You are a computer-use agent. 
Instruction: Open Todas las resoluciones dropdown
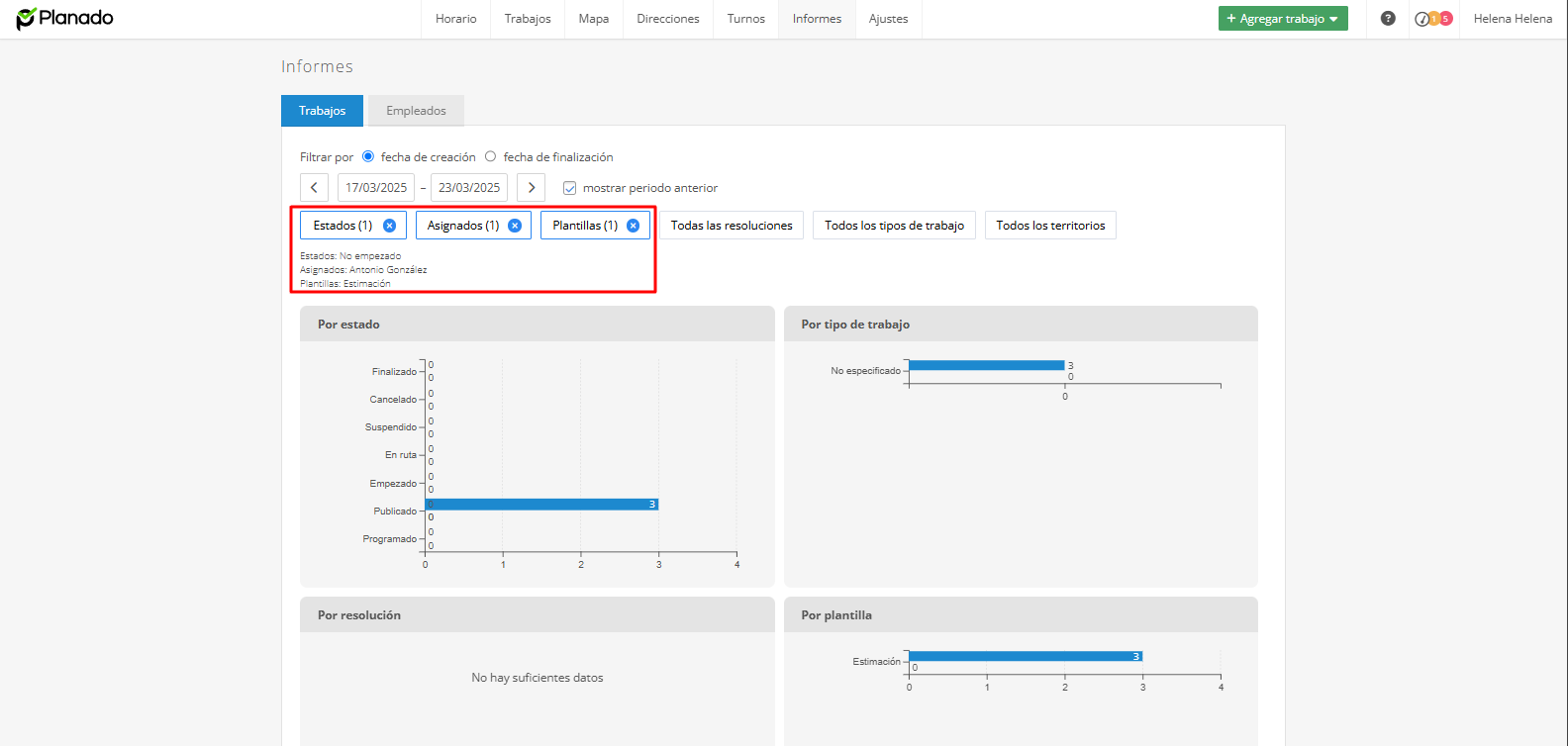[732, 226]
